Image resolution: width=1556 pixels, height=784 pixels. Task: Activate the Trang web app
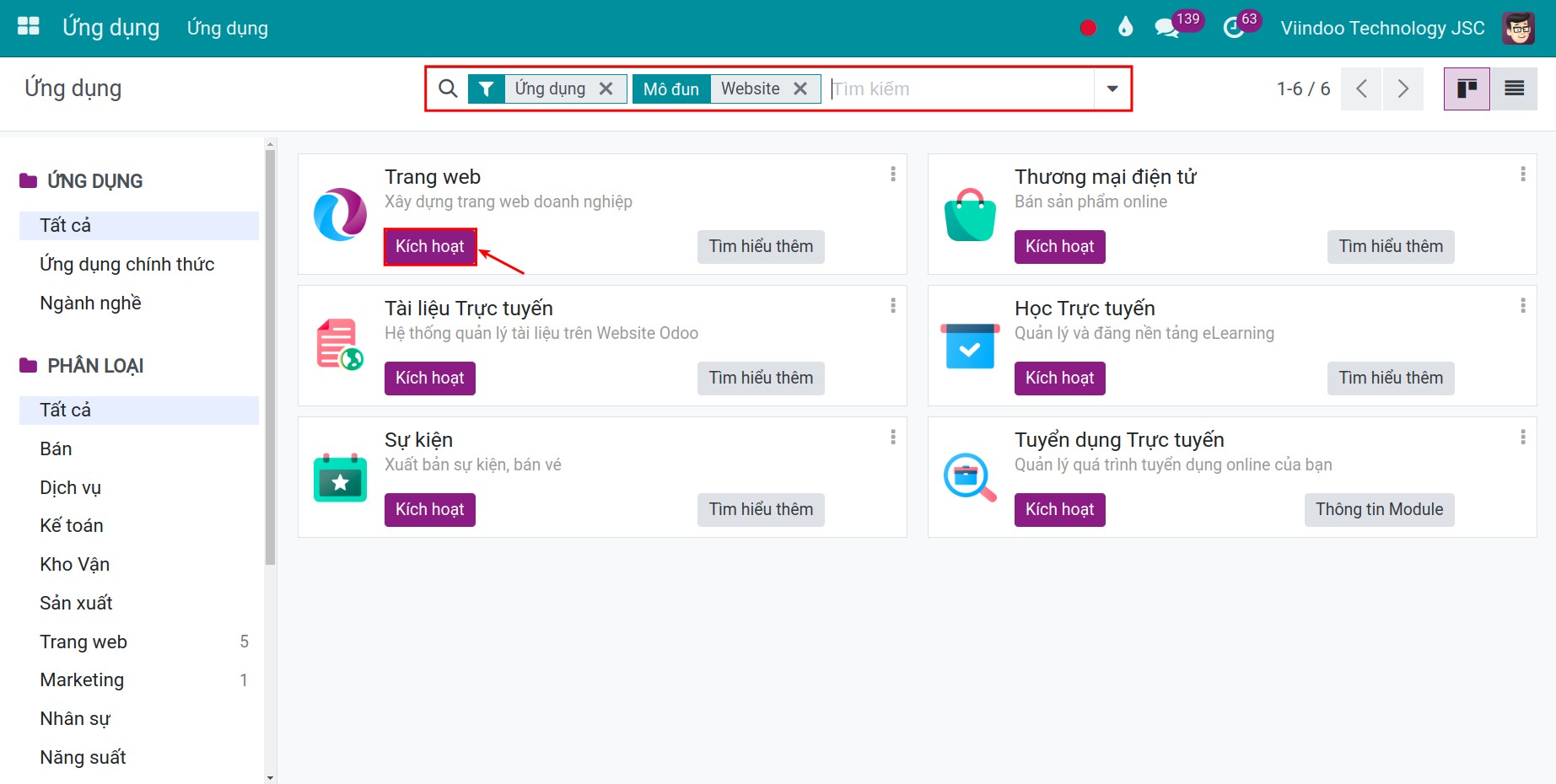point(430,246)
